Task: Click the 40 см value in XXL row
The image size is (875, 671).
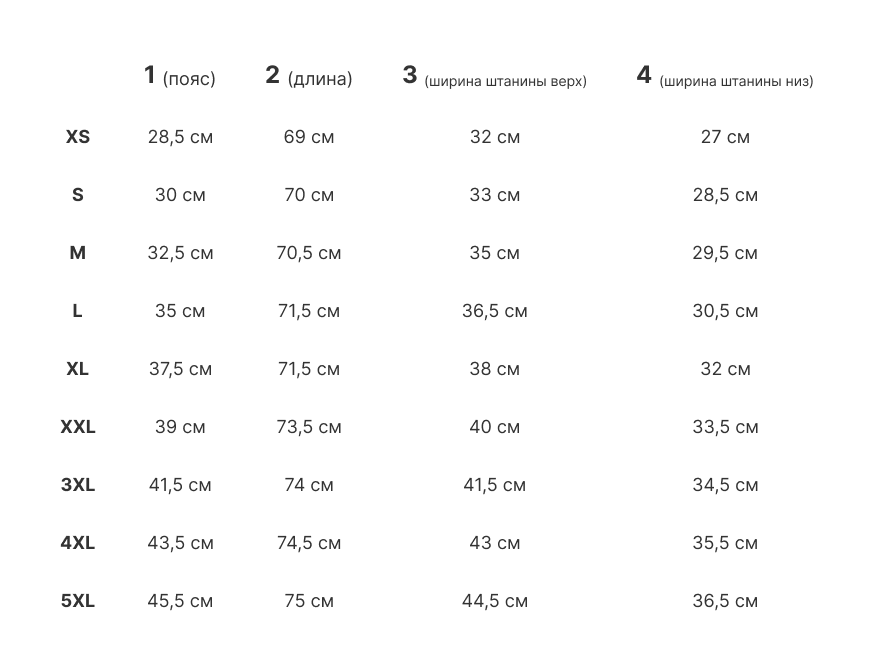Action: (x=495, y=427)
